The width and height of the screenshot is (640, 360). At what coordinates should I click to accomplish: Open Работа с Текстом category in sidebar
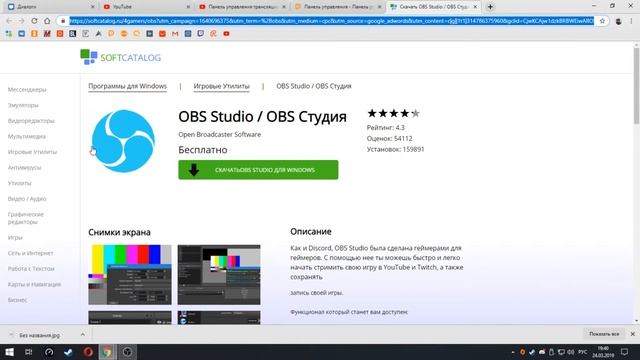pos(31,269)
